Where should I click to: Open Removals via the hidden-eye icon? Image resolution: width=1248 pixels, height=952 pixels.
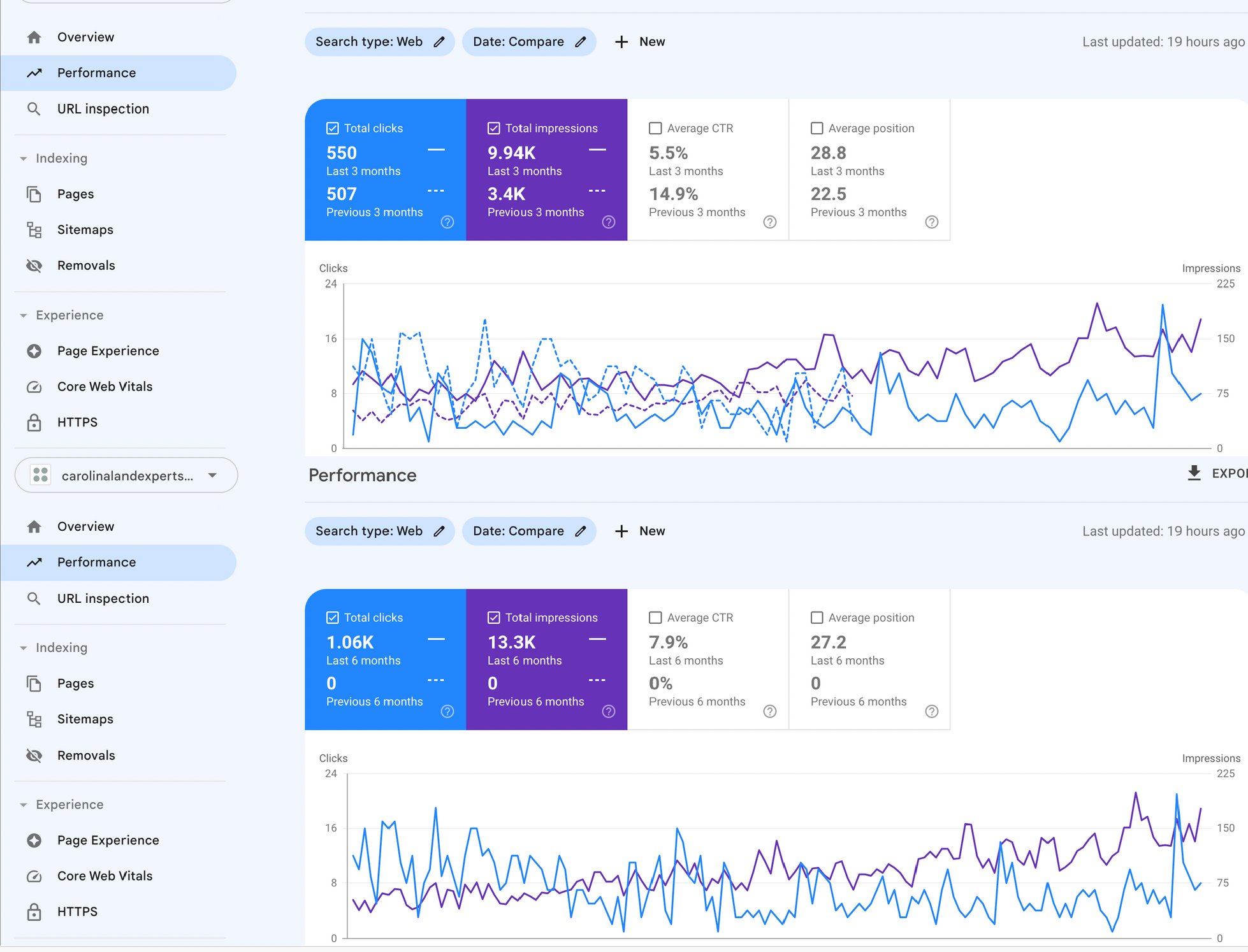point(34,265)
